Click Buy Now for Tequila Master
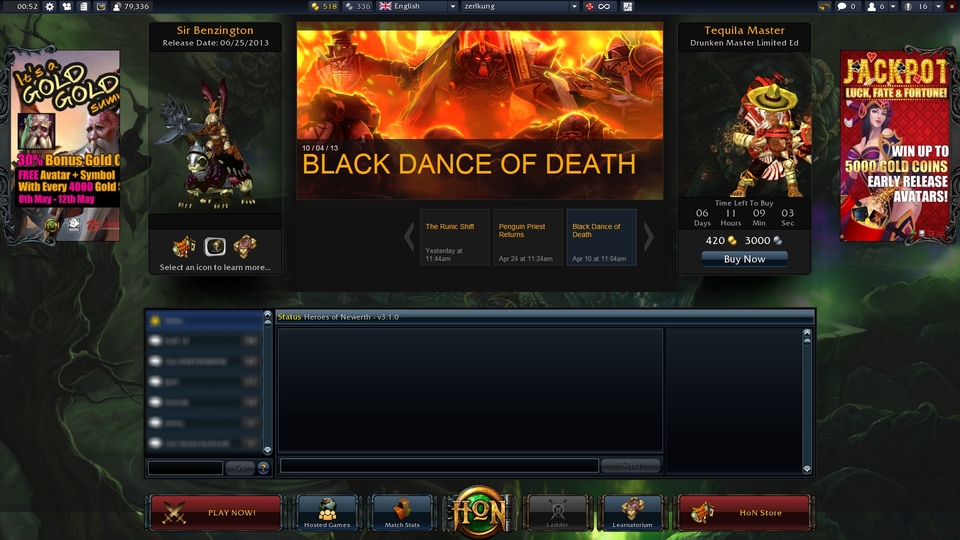 pos(744,259)
